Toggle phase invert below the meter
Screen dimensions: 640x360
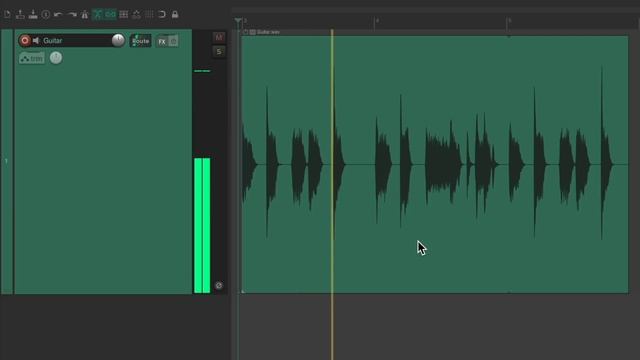[x=219, y=285]
